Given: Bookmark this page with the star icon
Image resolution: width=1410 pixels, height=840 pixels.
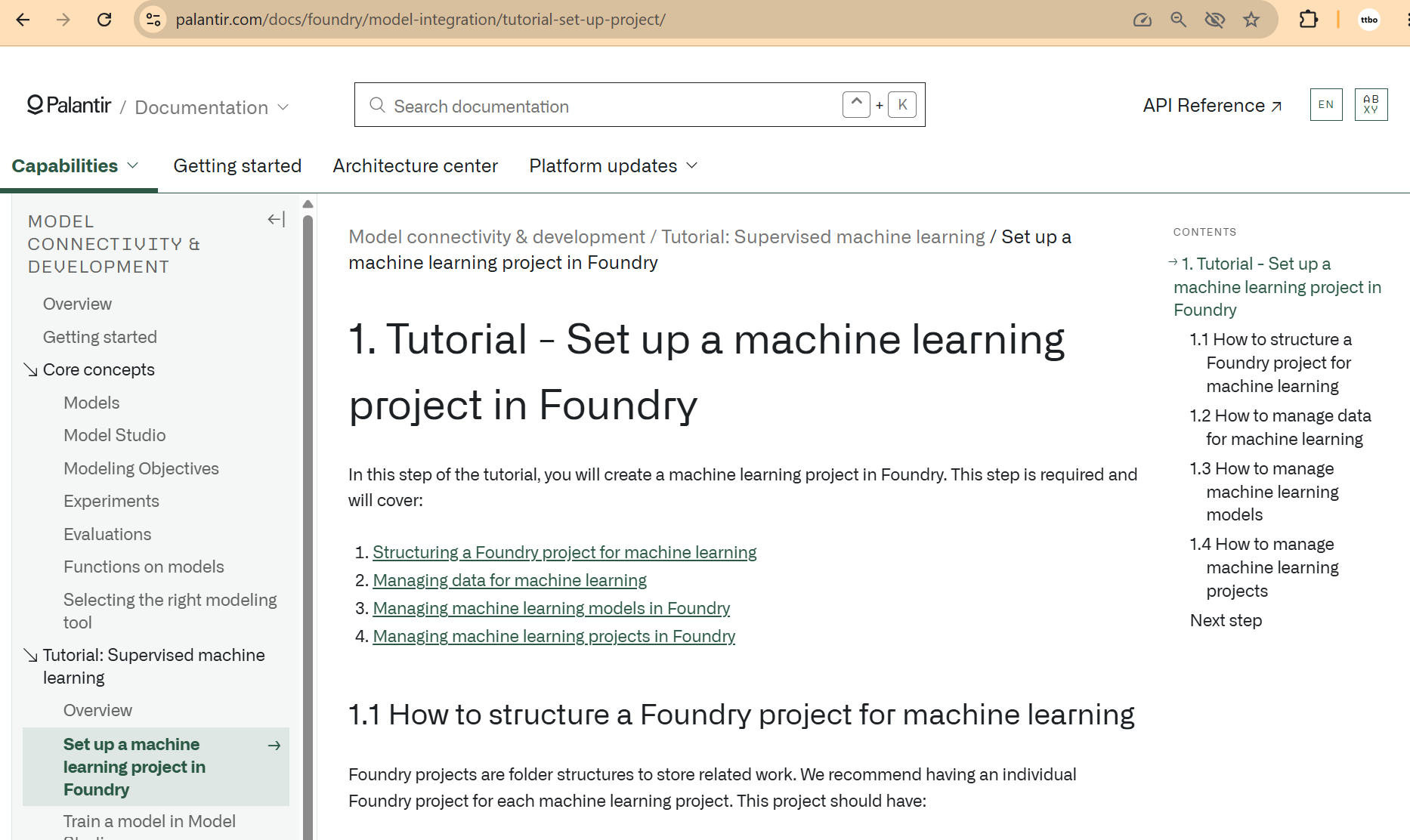Looking at the screenshot, I should 1251,20.
